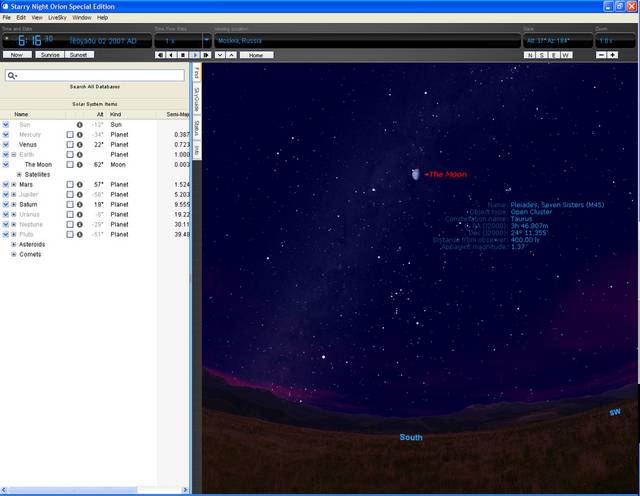Open the Edit menu
Image resolution: width=640 pixels, height=496 pixels.
pos(21,18)
